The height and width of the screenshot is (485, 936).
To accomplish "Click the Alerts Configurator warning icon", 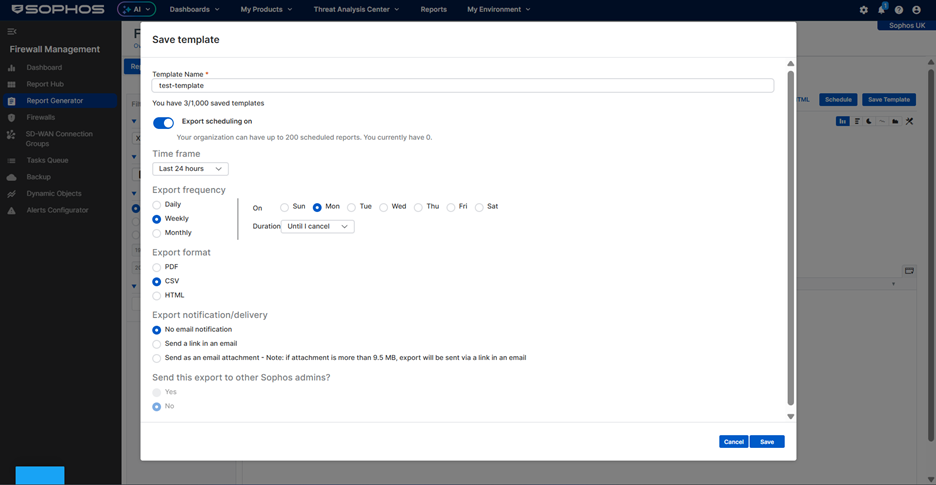I will point(12,211).
